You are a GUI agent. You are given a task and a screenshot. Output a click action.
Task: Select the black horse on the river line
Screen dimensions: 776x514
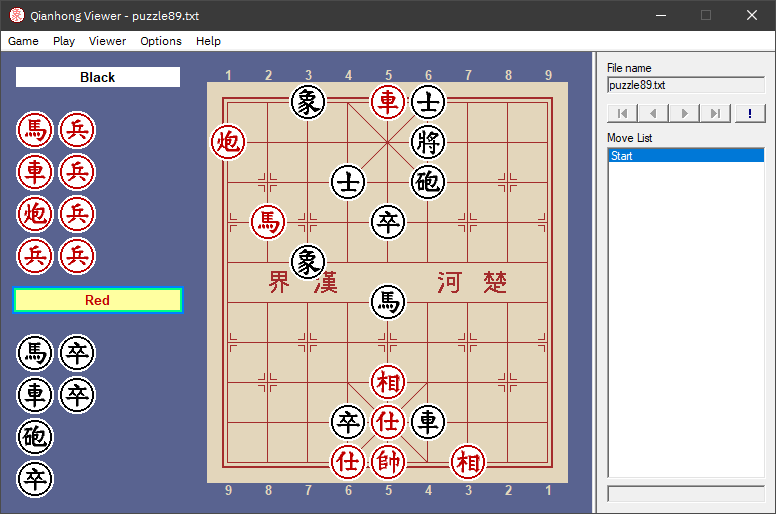click(x=388, y=302)
